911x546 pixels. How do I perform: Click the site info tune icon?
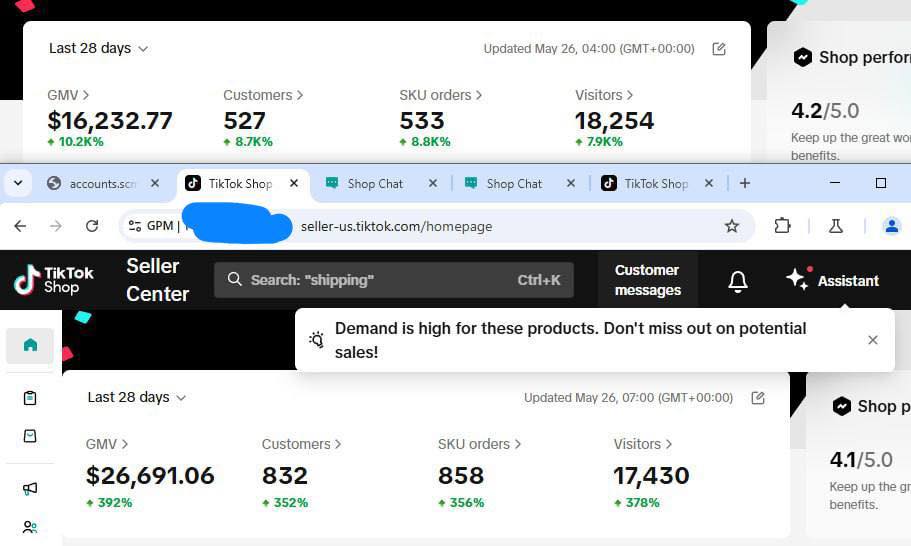tap(135, 226)
